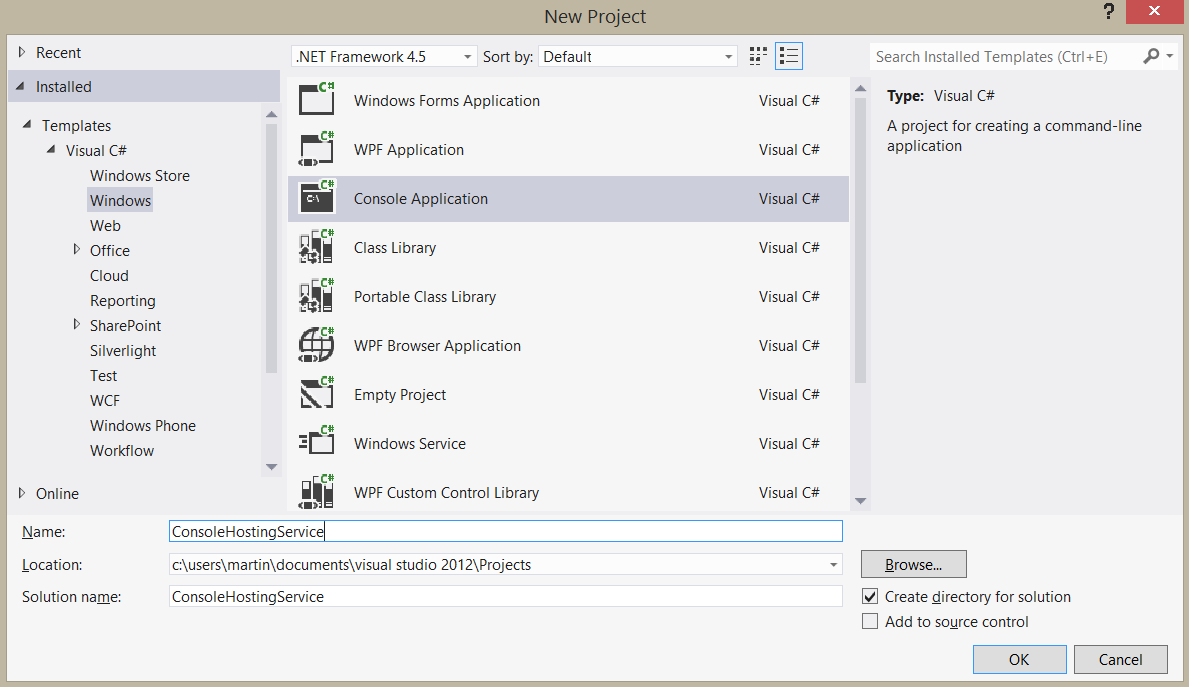Image resolution: width=1189 pixels, height=687 pixels.
Task: Open search options dropdown arrow
Action: click(x=1170, y=56)
